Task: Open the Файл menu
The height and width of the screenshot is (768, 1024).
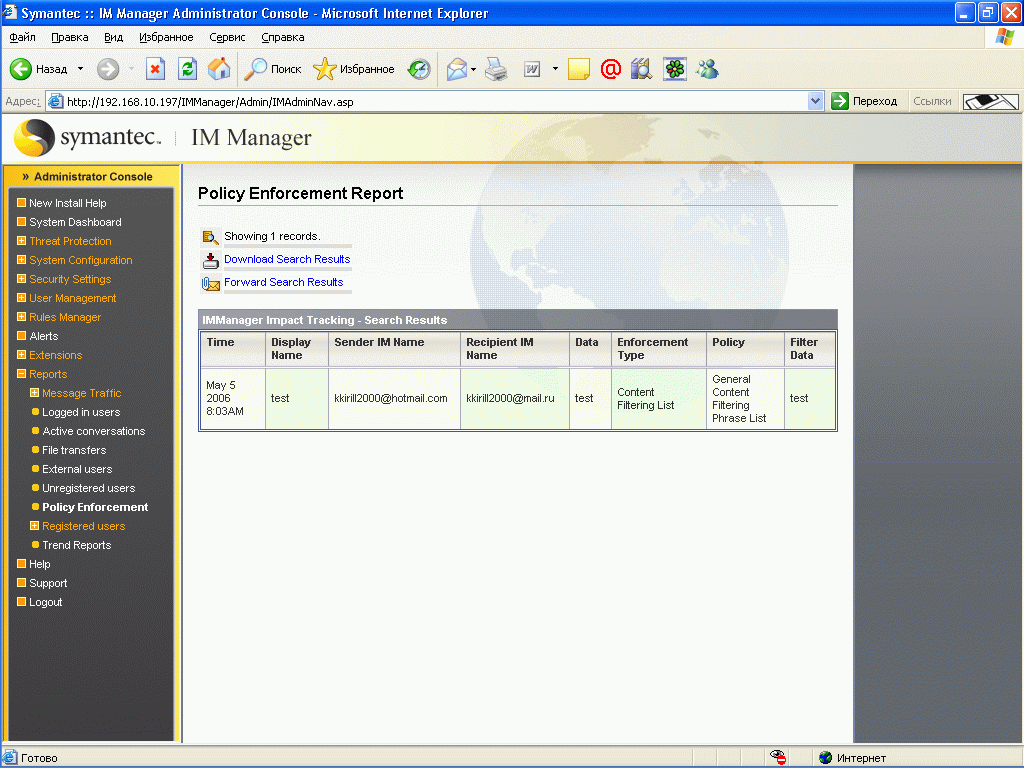Action: click(x=22, y=37)
